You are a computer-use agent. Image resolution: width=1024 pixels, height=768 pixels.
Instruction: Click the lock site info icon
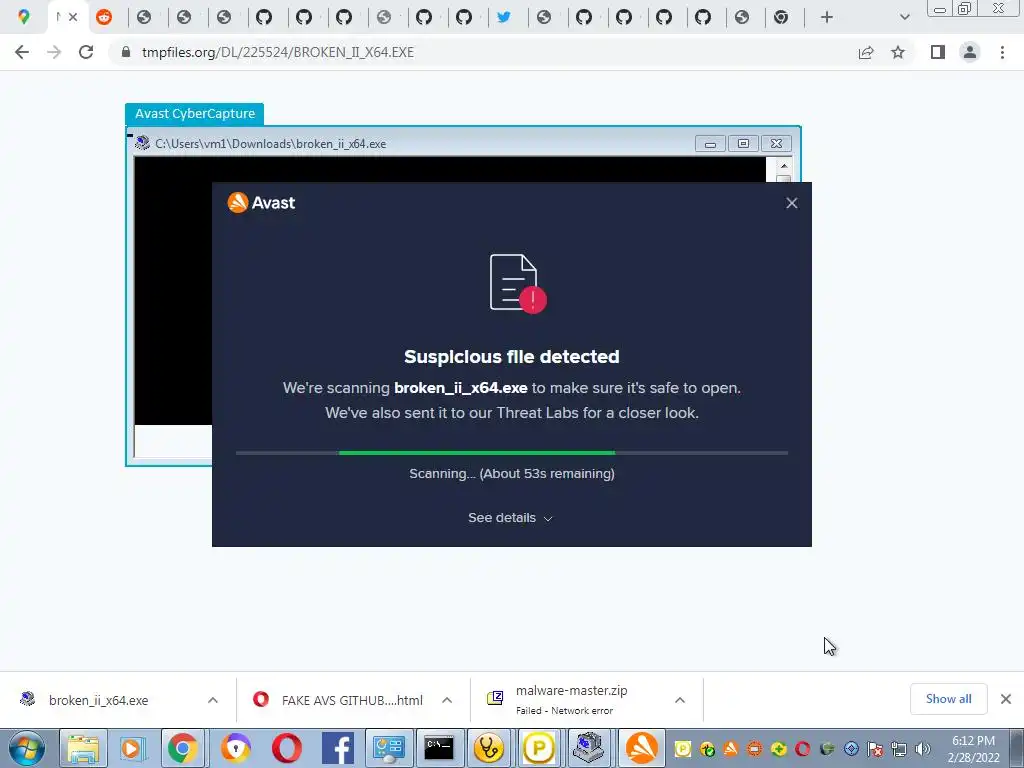point(126,52)
